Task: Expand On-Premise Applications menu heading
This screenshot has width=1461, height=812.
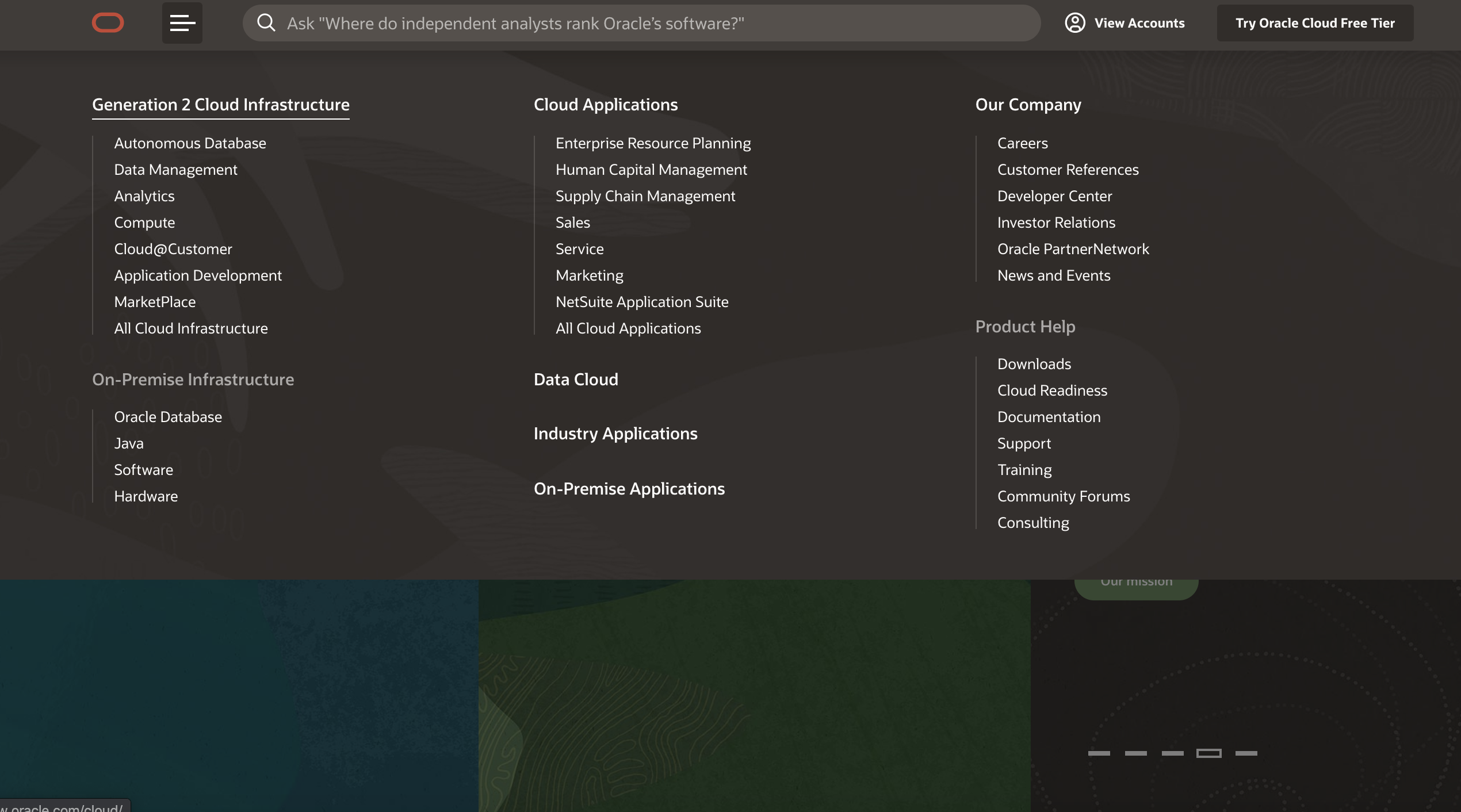Action: [x=629, y=489]
